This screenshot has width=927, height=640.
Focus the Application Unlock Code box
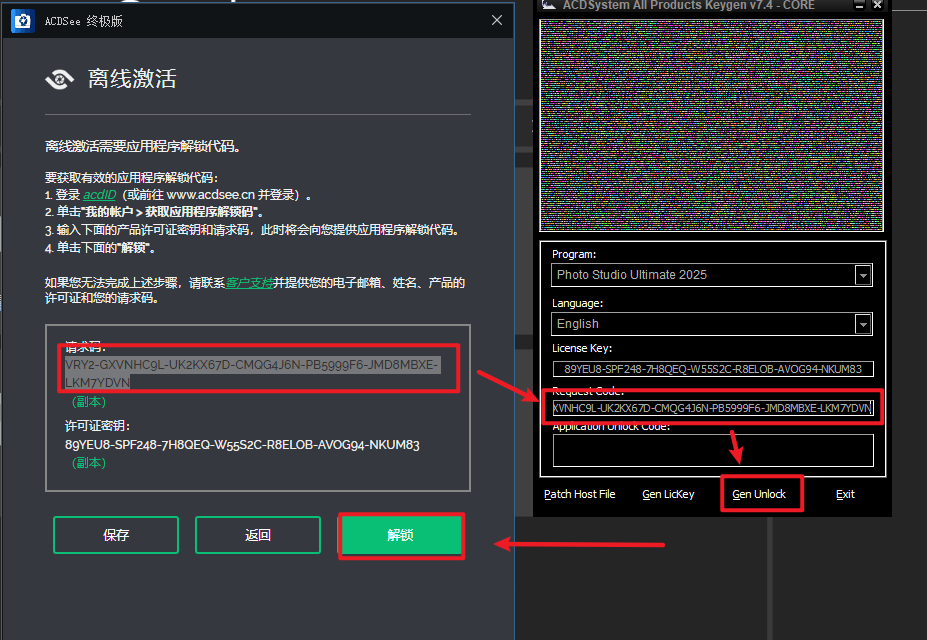[x=712, y=450]
